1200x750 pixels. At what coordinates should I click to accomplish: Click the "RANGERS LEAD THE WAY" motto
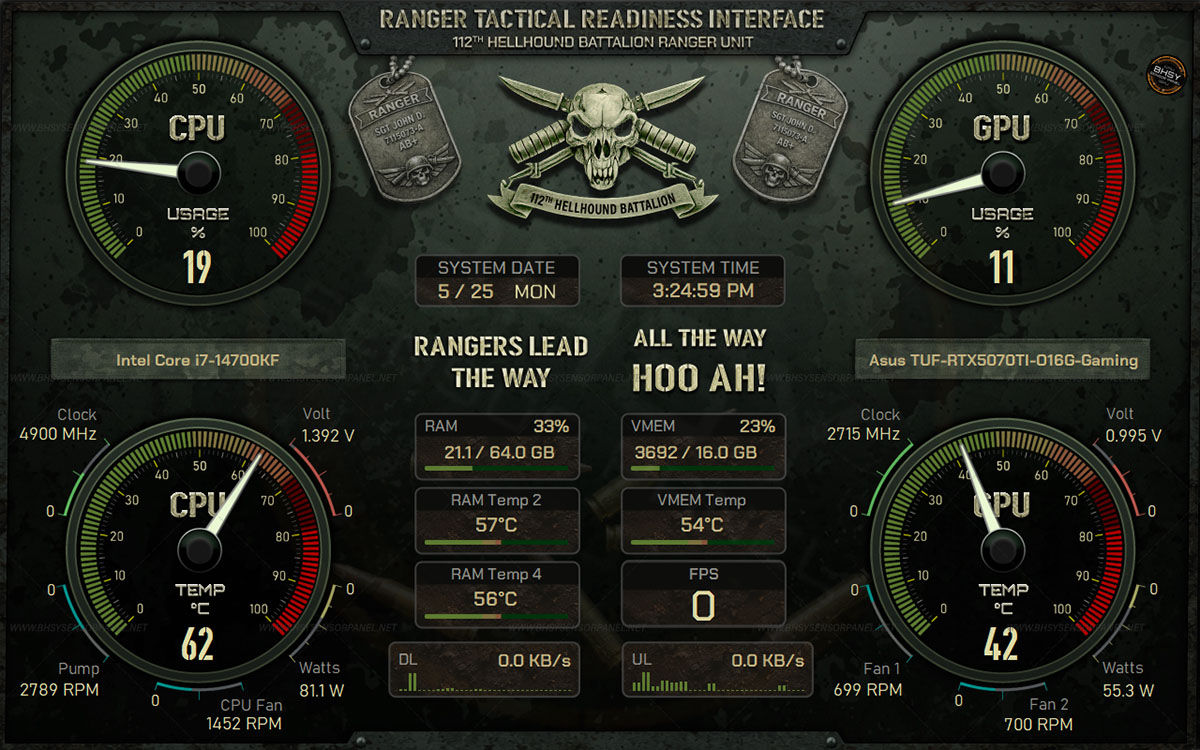(501, 362)
